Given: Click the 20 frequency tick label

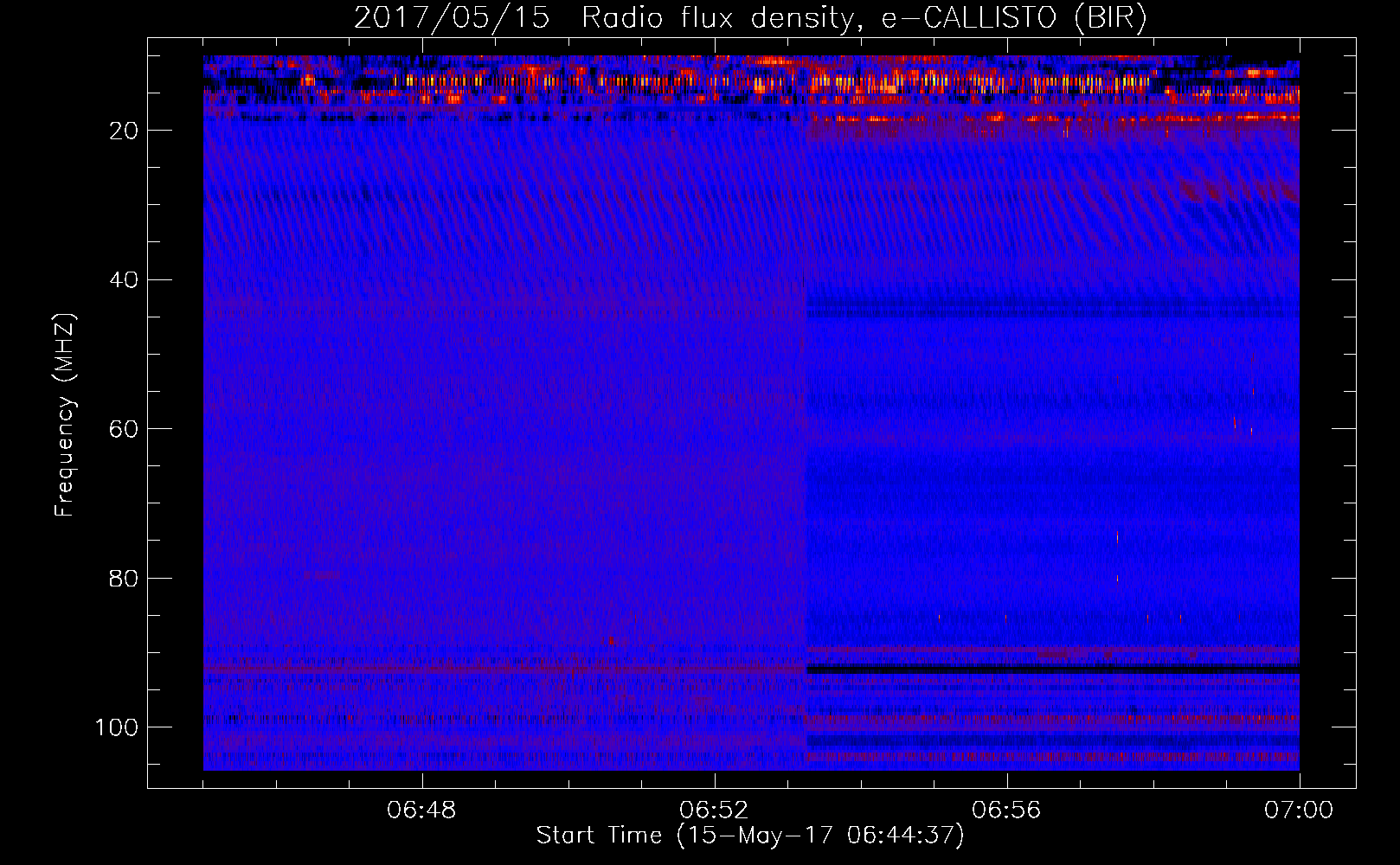Looking at the screenshot, I should (x=125, y=131).
